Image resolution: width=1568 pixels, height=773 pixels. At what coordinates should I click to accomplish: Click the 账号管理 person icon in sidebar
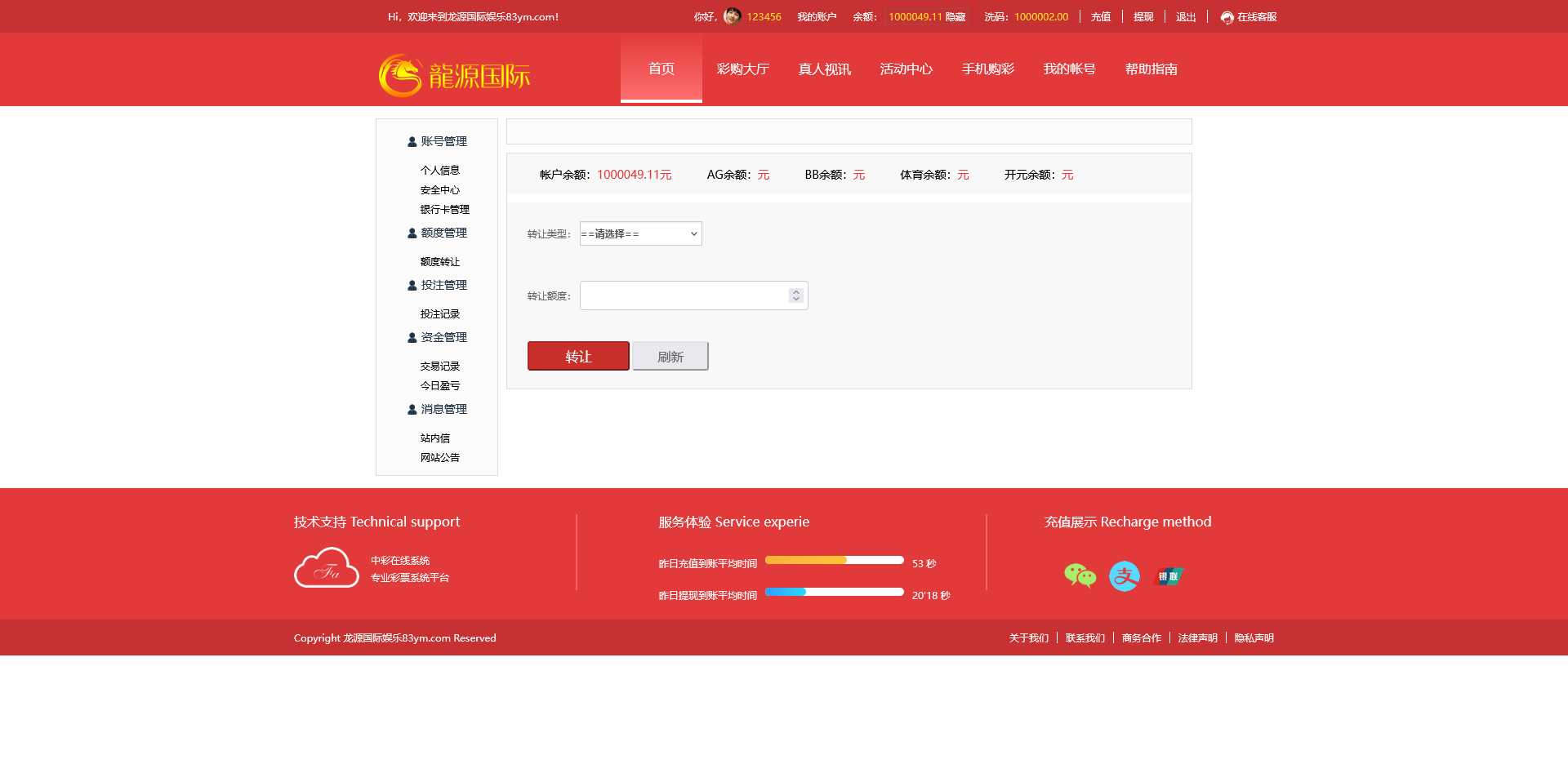pos(412,142)
